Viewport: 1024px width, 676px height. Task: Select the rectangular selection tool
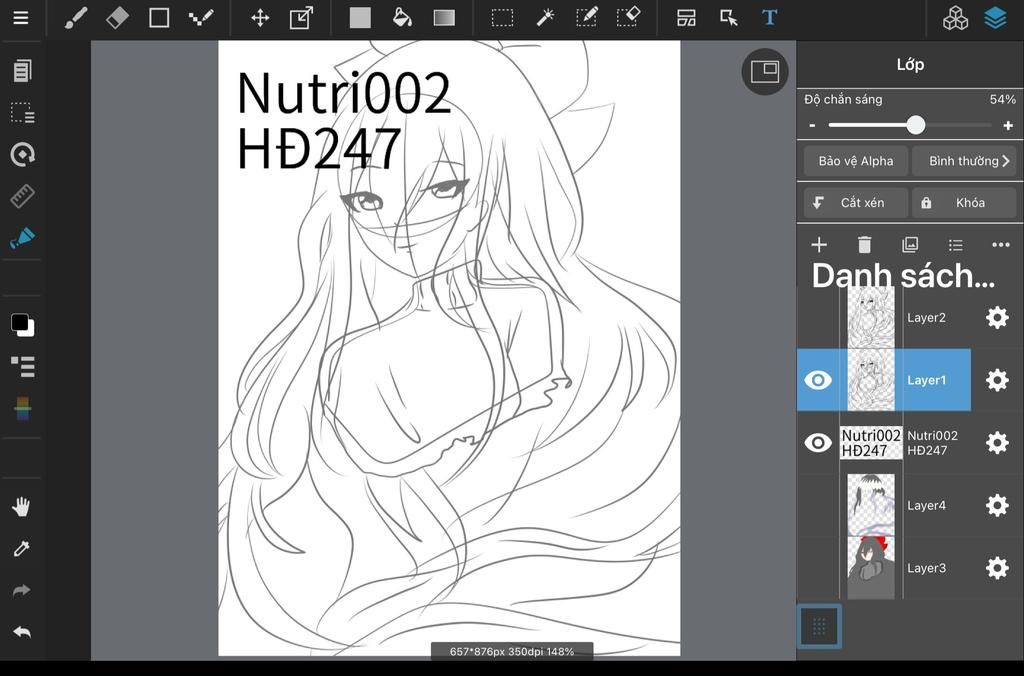point(502,18)
